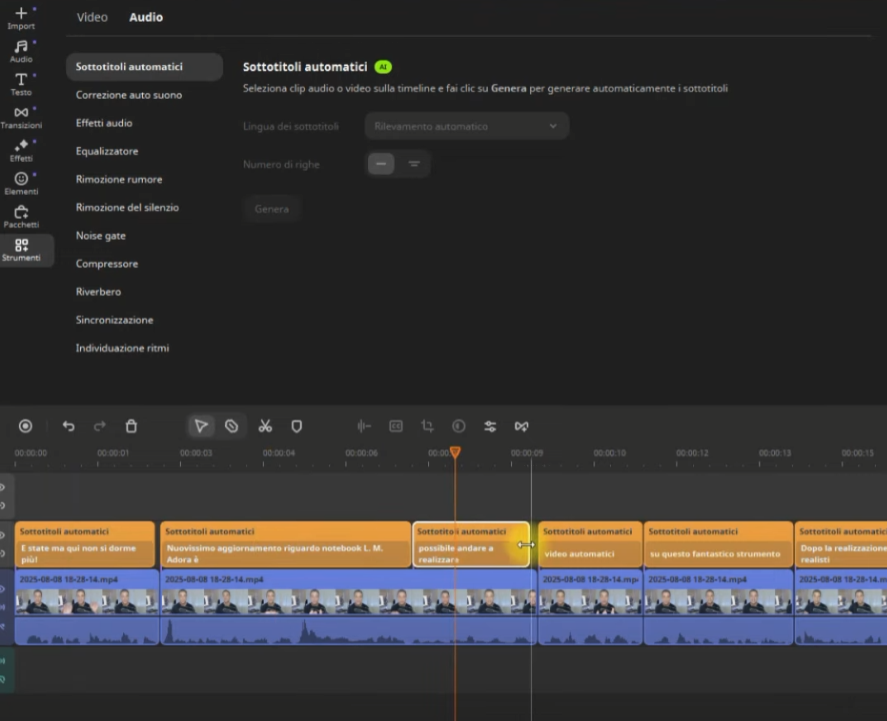Screen dimensions: 887x721
Task: Click the 00:00:10 mark on the ruler
Action: [x=610, y=453]
